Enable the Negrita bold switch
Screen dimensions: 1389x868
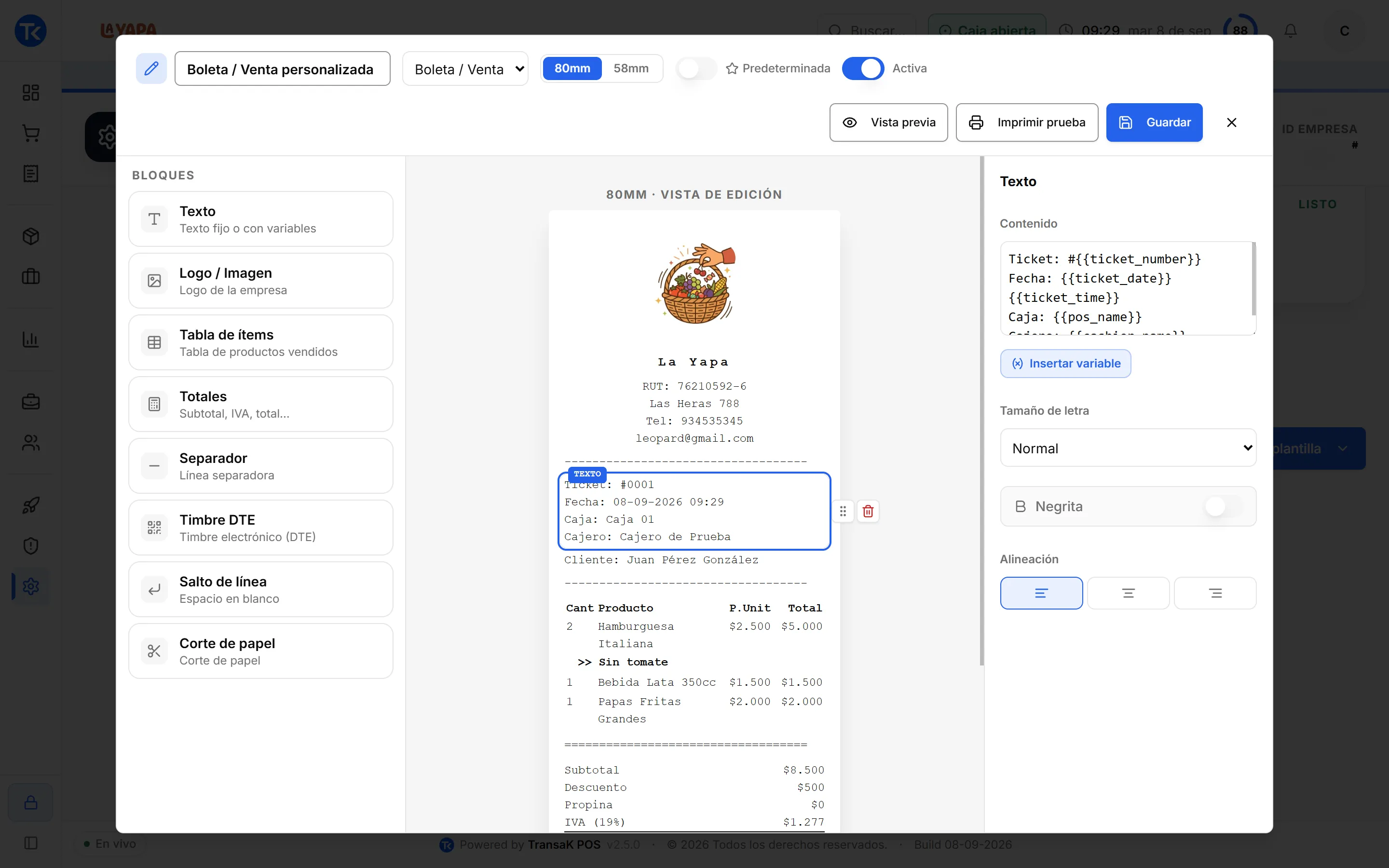[x=1223, y=506]
